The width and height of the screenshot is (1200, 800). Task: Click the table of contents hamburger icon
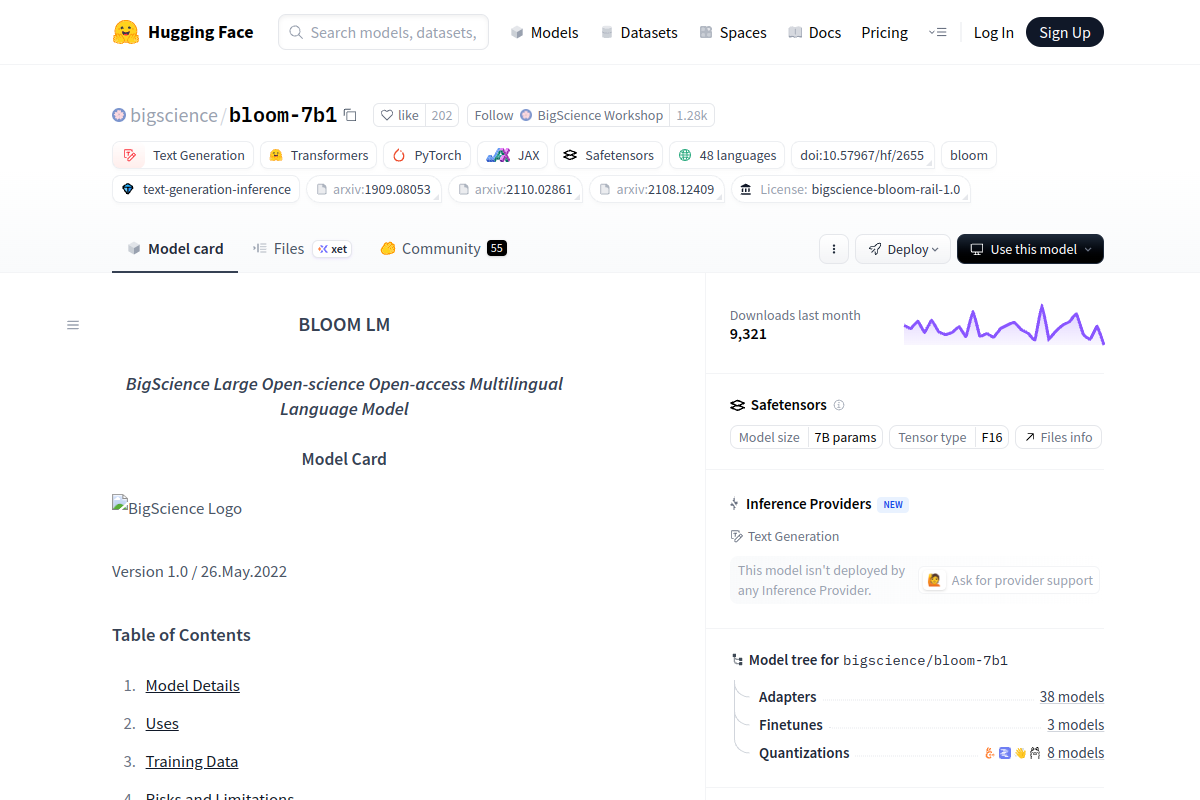73,325
